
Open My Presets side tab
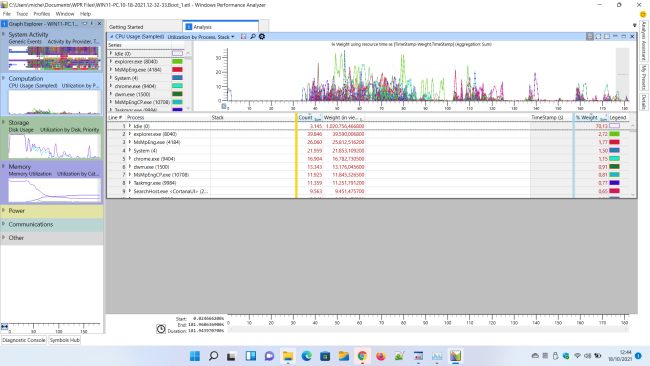coord(643,77)
